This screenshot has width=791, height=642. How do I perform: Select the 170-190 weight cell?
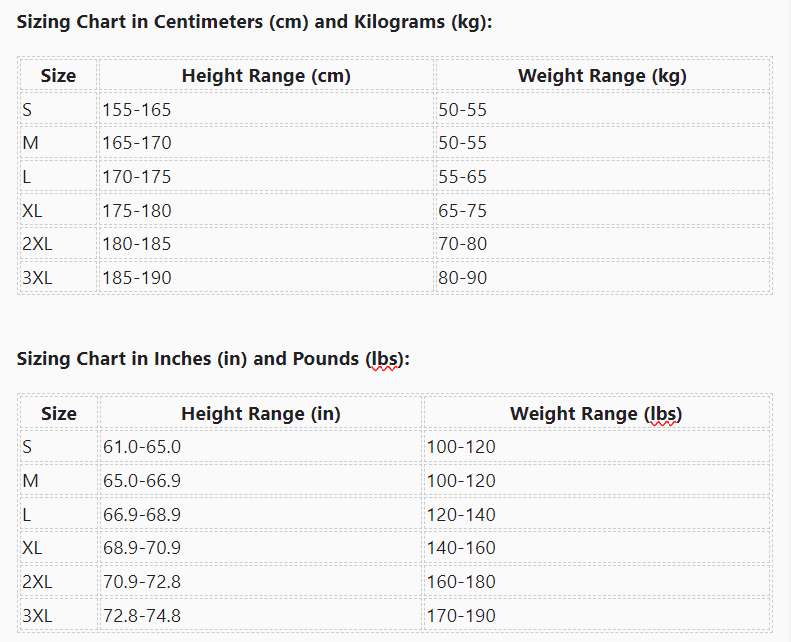(461, 616)
